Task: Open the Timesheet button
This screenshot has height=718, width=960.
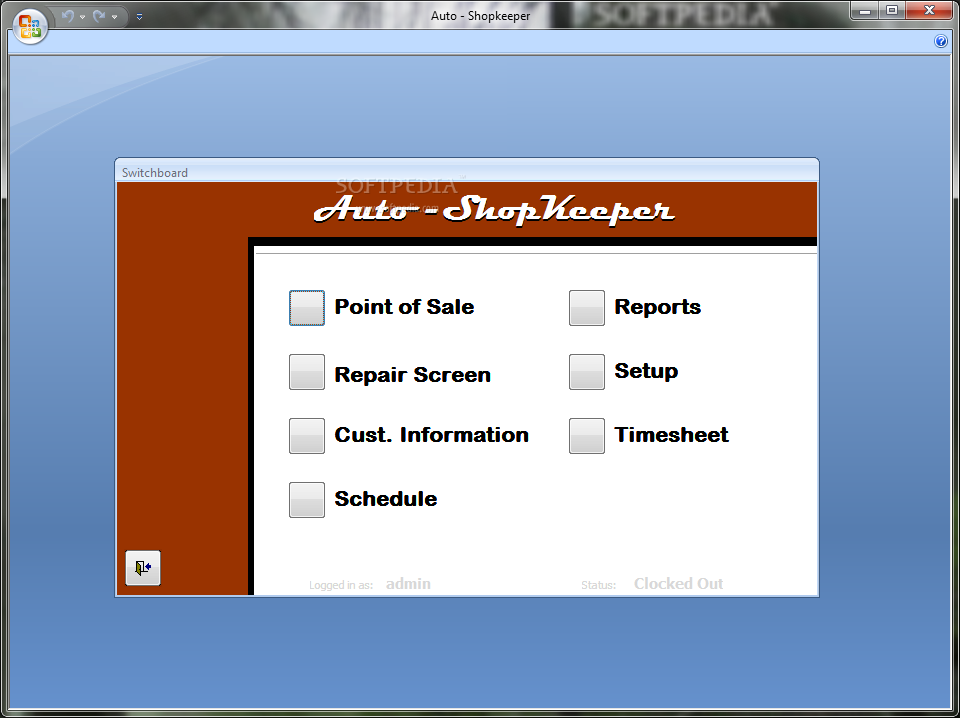Action: point(587,436)
